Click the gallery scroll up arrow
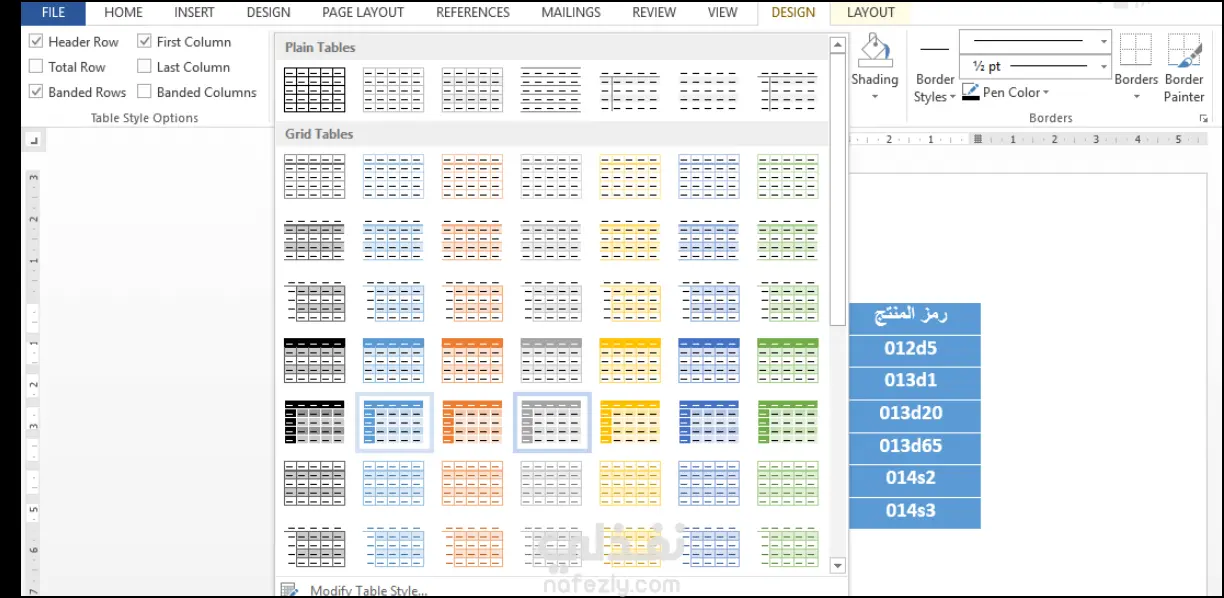This screenshot has width=1224, height=598. (x=838, y=46)
